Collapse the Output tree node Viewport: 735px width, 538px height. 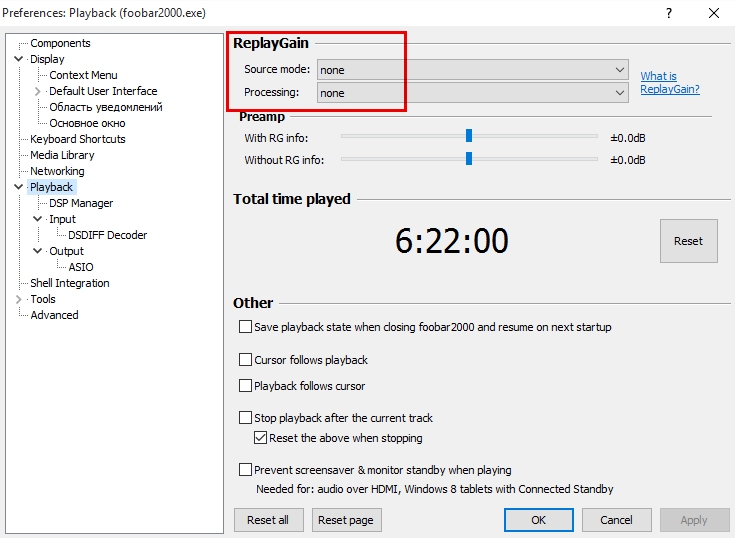pyautogui.click(x=38, y=251)
